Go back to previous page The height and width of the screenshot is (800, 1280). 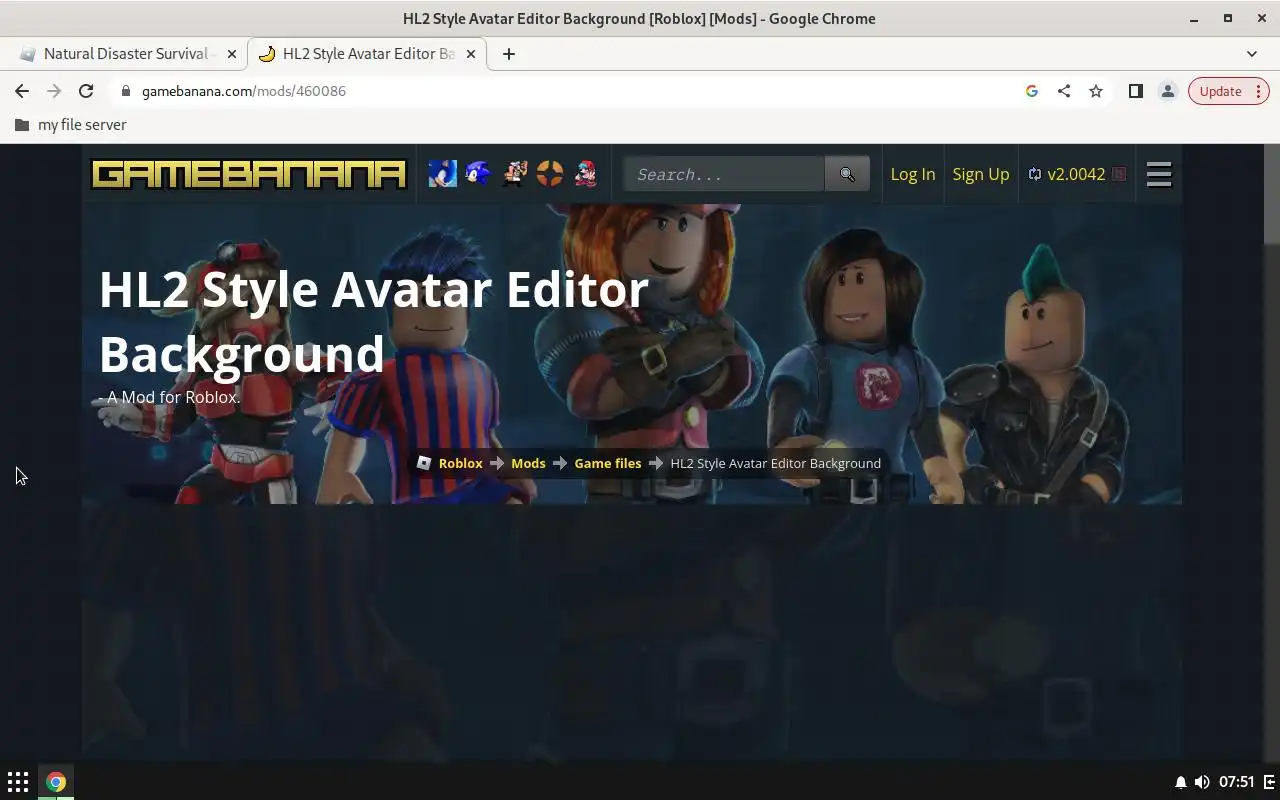coord(22,91)
